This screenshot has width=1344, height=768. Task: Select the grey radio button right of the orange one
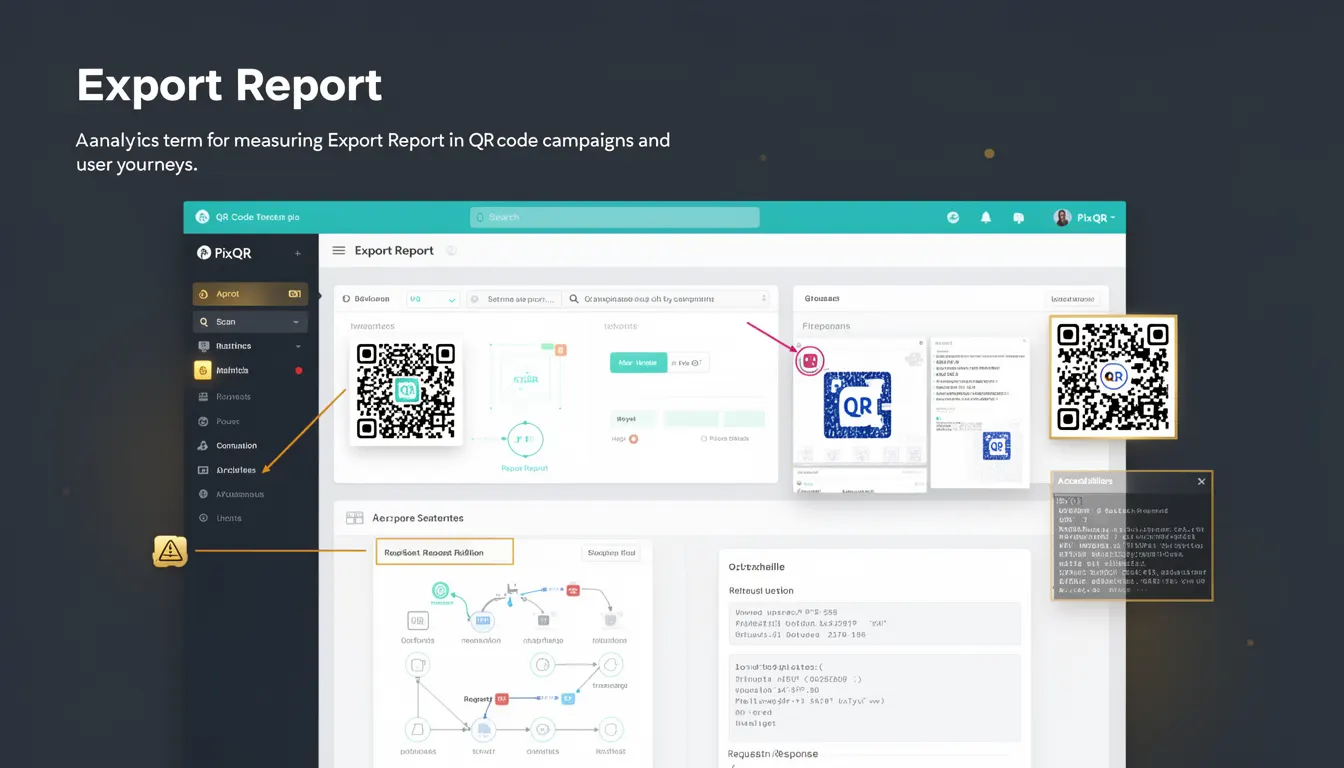(704, 439)
